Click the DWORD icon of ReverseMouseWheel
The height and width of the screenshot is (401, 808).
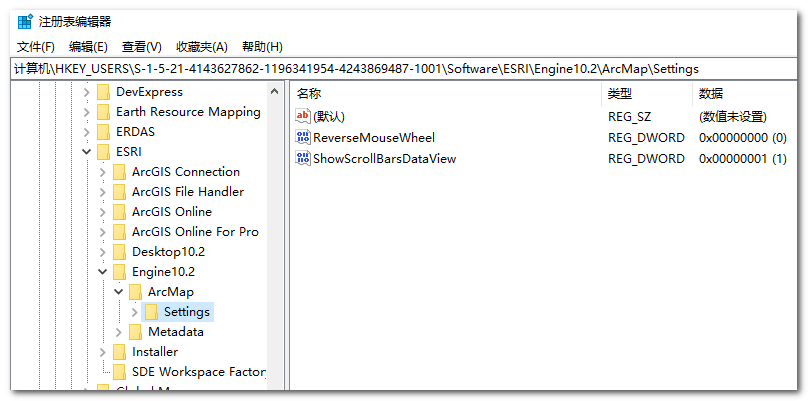click(303, 137)
